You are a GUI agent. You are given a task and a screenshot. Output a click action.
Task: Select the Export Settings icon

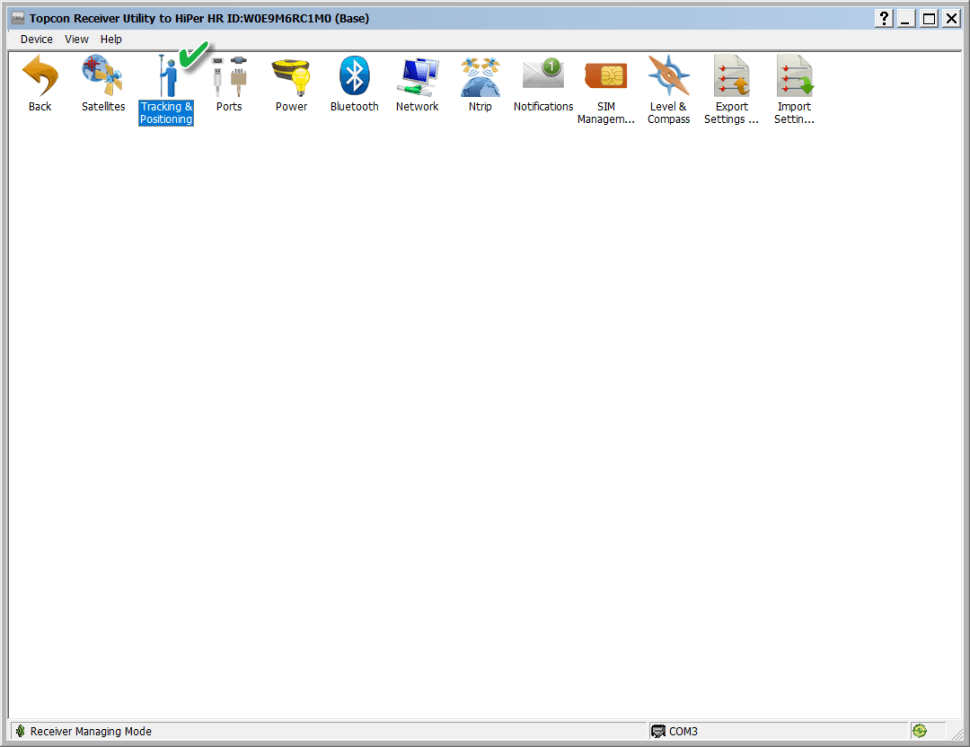(732, 75)
